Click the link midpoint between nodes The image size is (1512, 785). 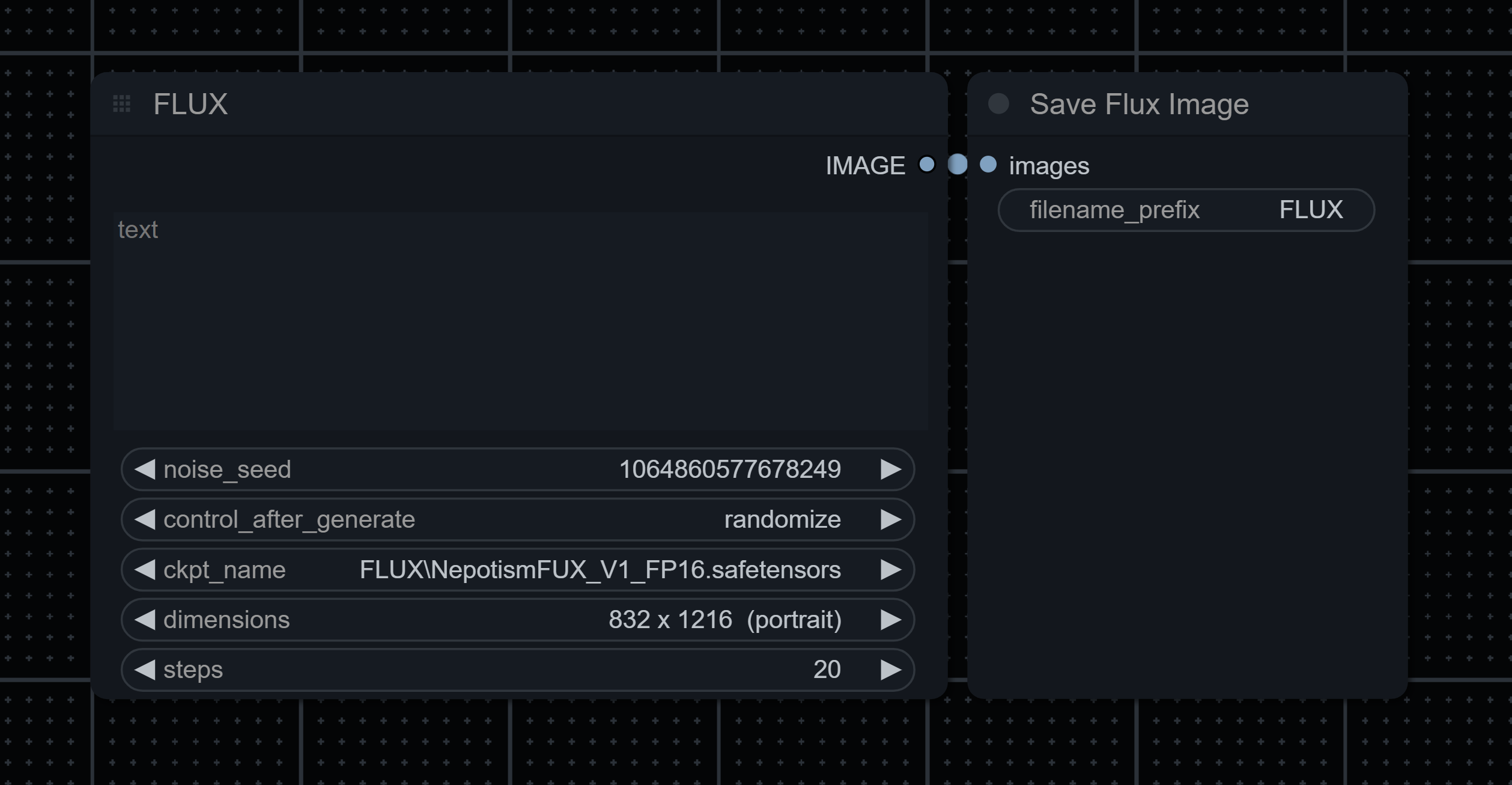(x=958, y=165)
